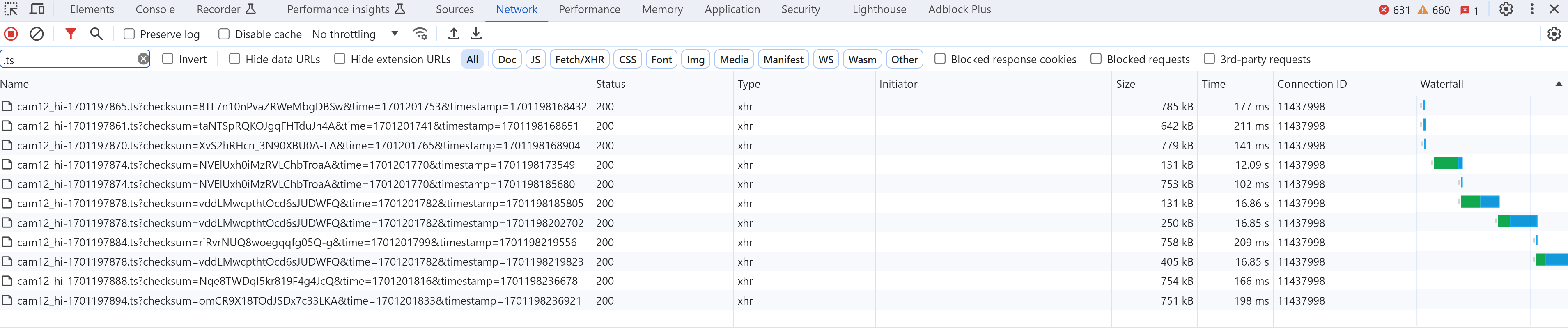The image size is (1568, 330).
Task: Toggle the device toolbar icon
Action: click(37, 9)
